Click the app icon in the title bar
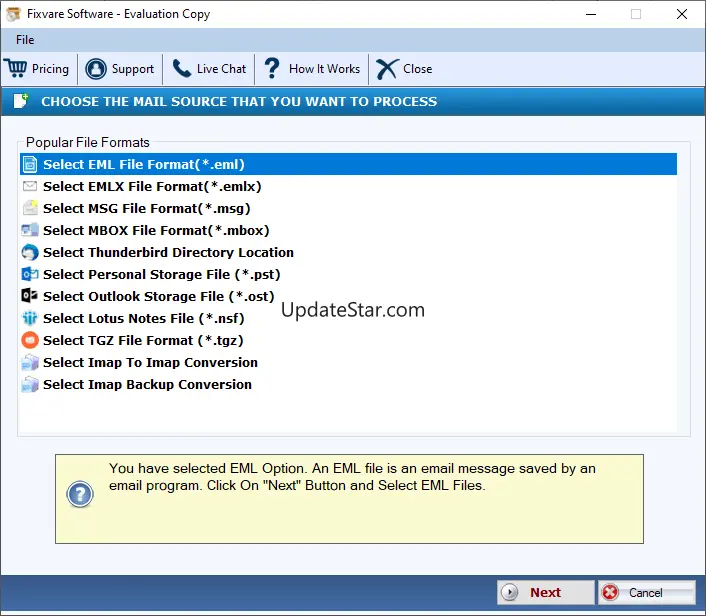The height and width of the screenshot is (616, 706). (x=13, y=14)
